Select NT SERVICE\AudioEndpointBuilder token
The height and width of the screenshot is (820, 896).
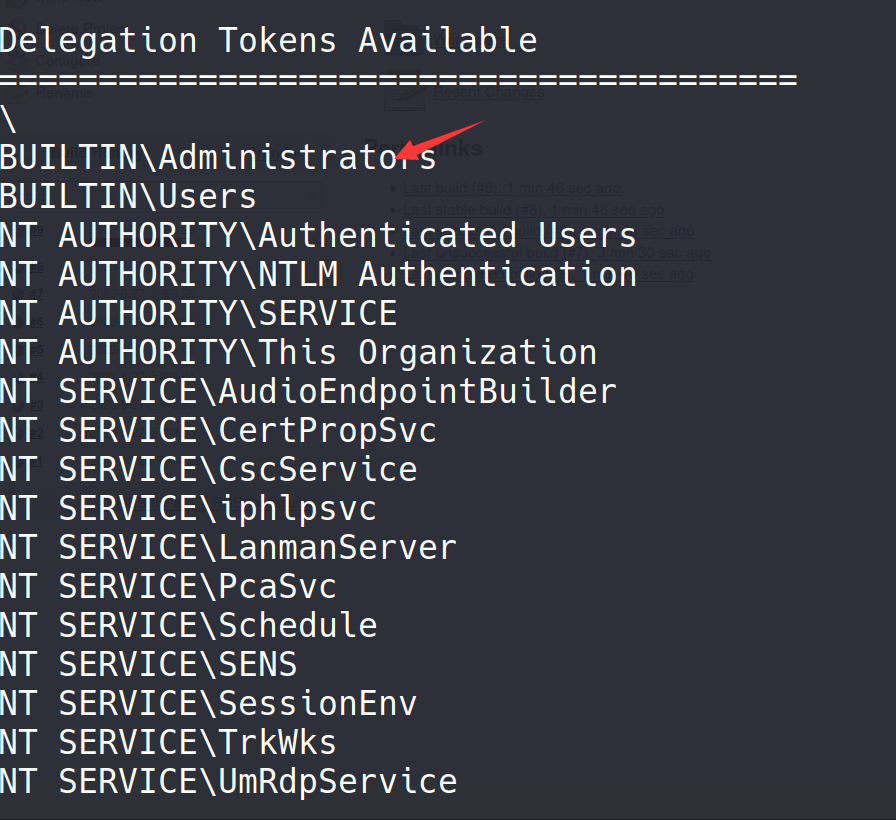point(308,392)
